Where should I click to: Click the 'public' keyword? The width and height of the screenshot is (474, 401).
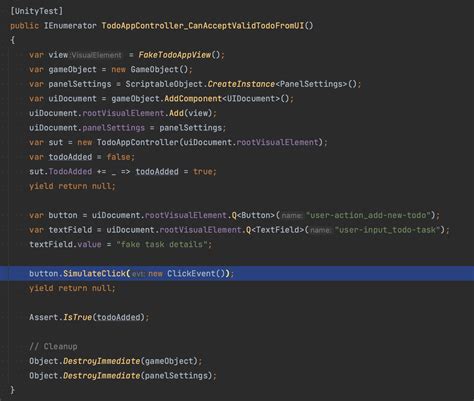tap(24, 26)
